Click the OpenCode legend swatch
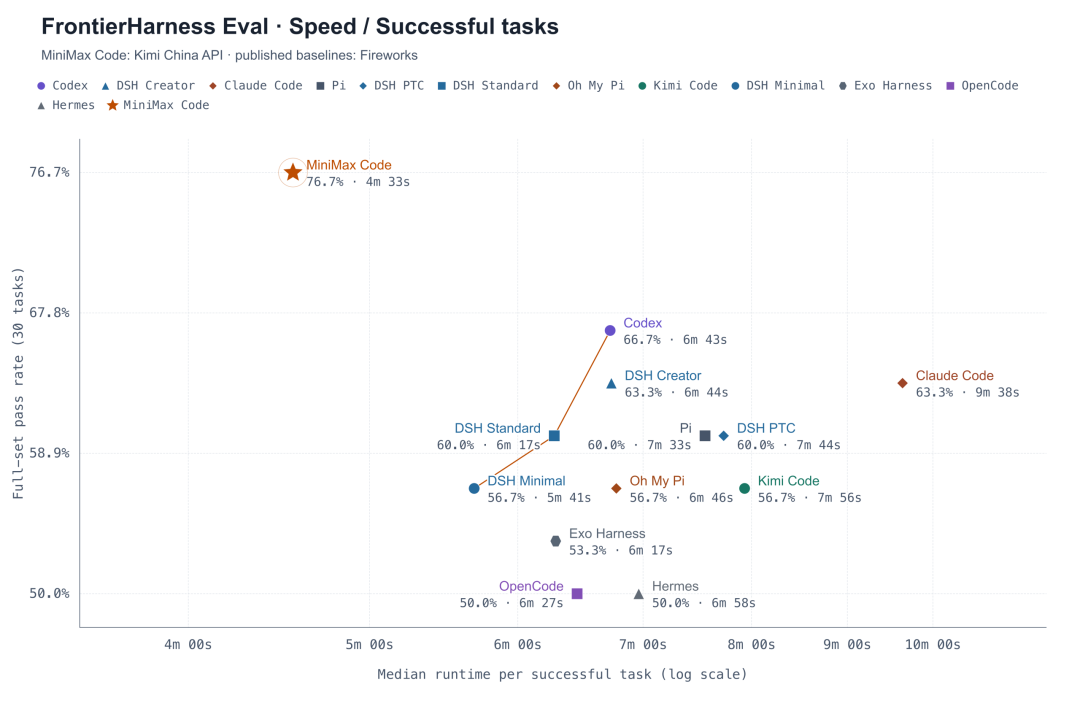Image resolution: width=1080 pixels, height=720 pixels. (x=950, y=85)
